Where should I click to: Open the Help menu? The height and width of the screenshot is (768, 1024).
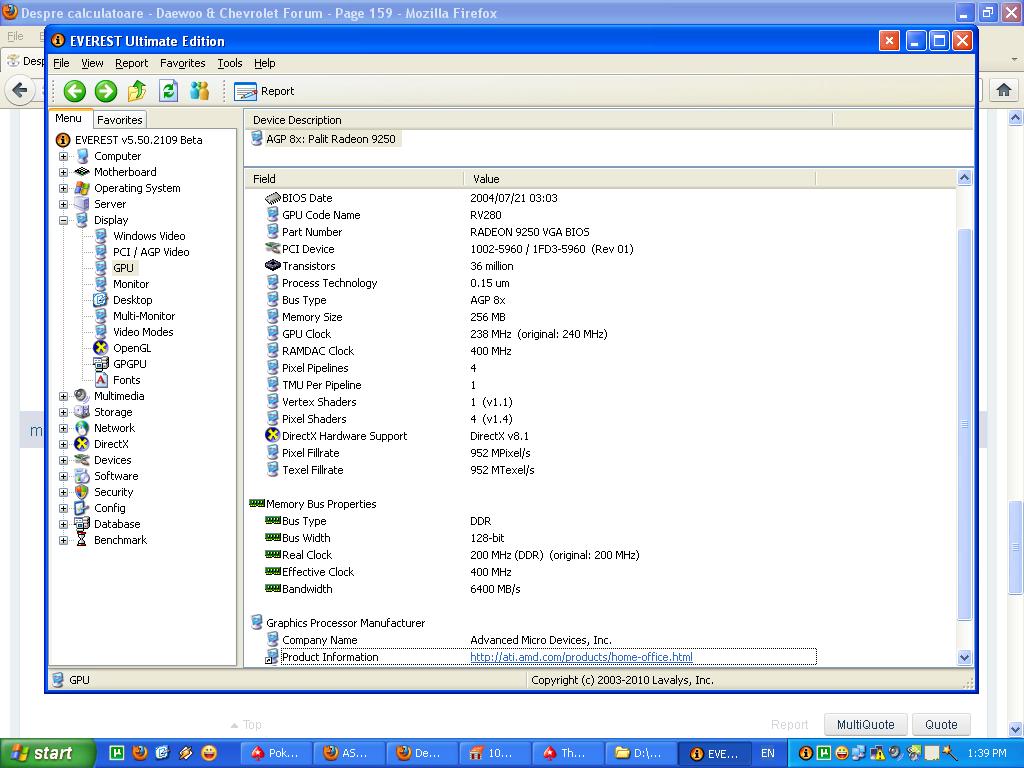(x=264, y=63)
